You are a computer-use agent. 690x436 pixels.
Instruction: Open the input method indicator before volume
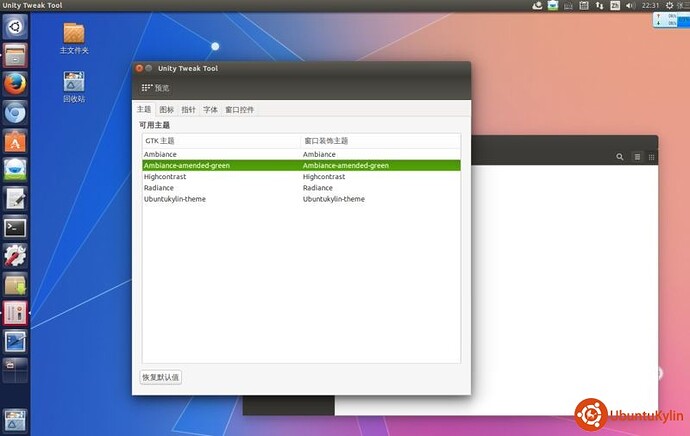615,5
